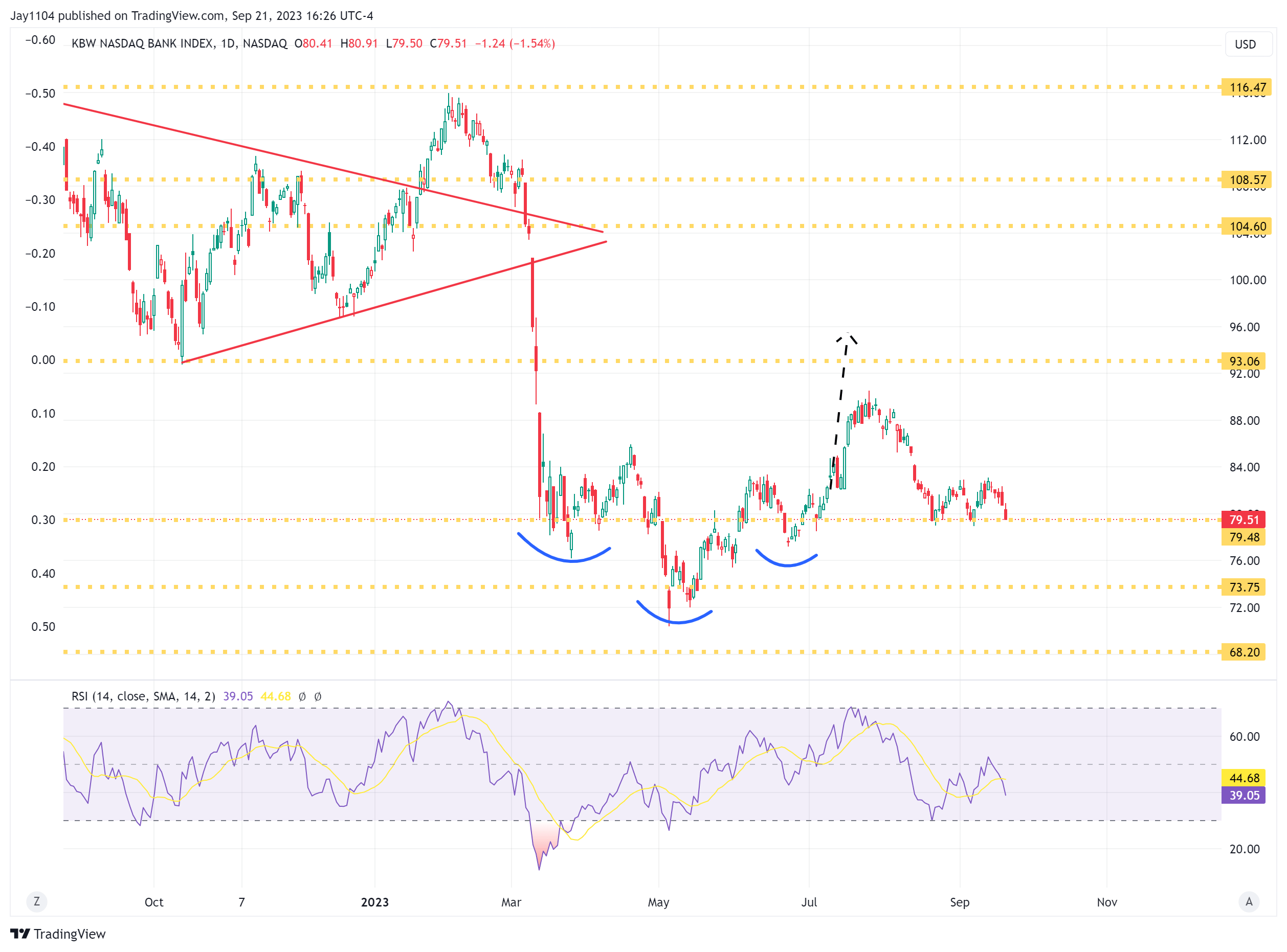Click the TradingView logo
1287x952 pixels.
click(58, 934)
